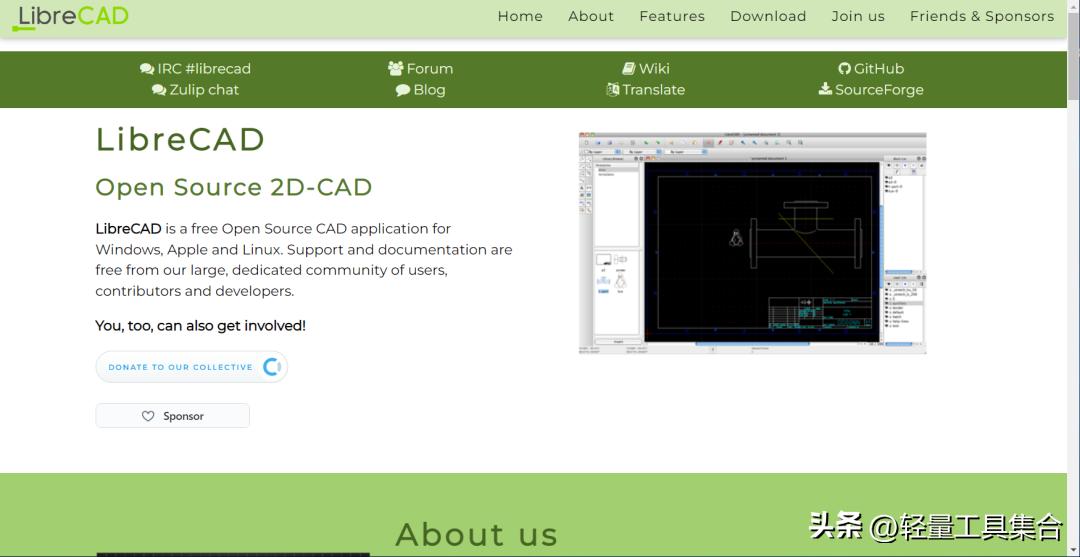The image size is (1080, 557).
Task: Click the GitHub octocat icon
Action: pyautogui.click(x=844, y=69)
